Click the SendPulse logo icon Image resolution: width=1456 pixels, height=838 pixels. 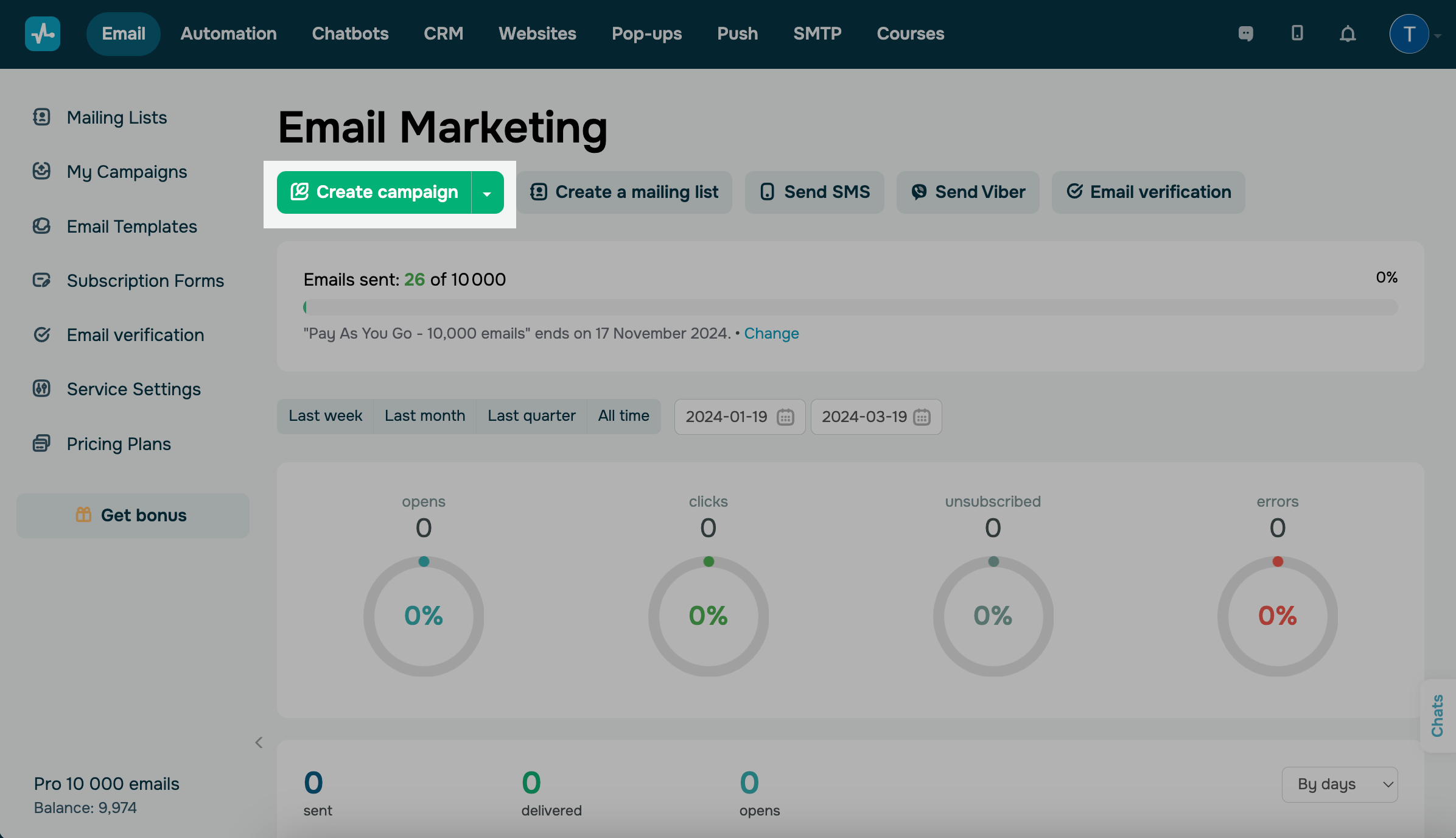[x=42, y=33]
